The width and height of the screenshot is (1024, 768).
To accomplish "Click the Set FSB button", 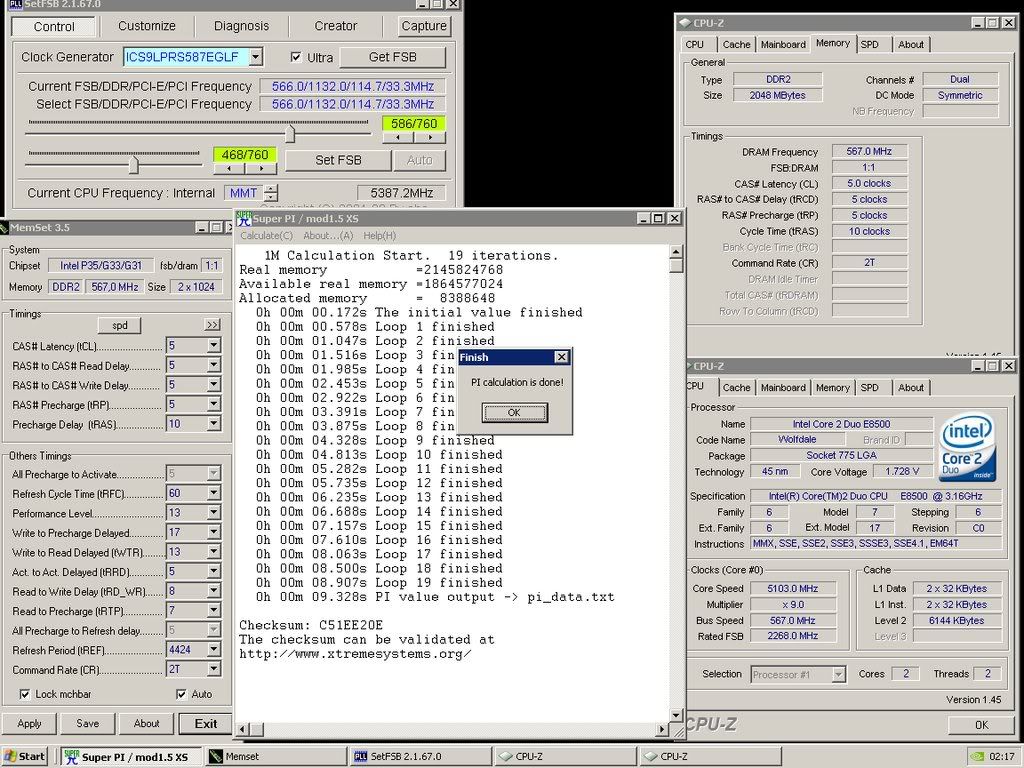I will click(x=338, y=160).
